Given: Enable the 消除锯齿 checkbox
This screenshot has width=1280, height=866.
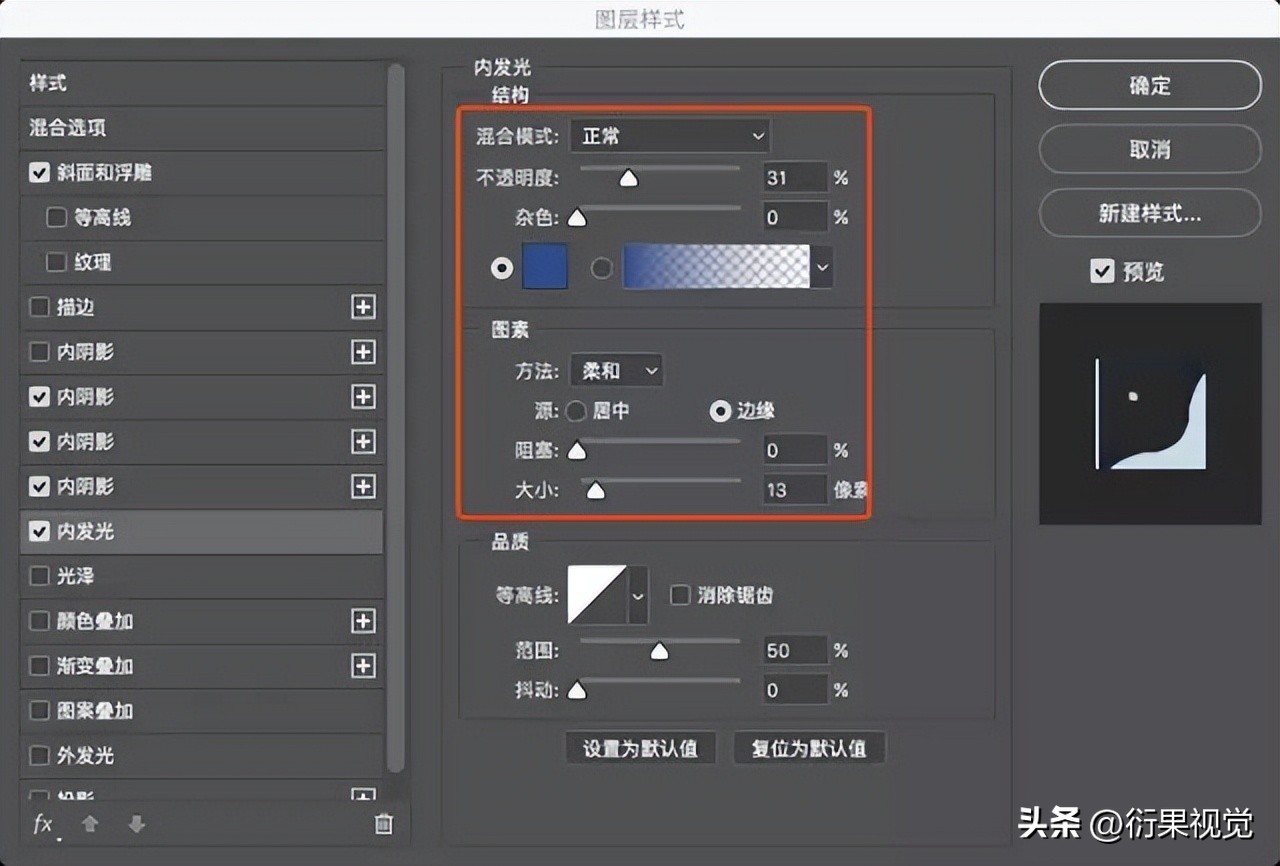Looking at the screenshot, I should pyautogui.click(x=680, y=594).
